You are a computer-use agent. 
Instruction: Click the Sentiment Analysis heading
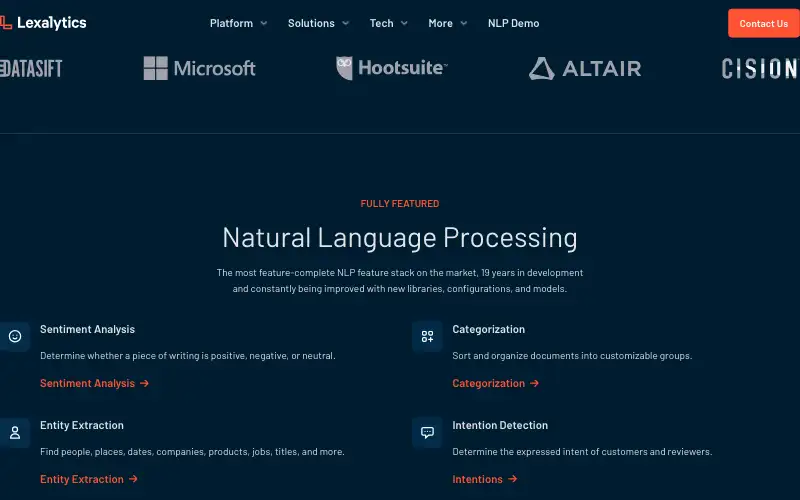click(87, 330)
